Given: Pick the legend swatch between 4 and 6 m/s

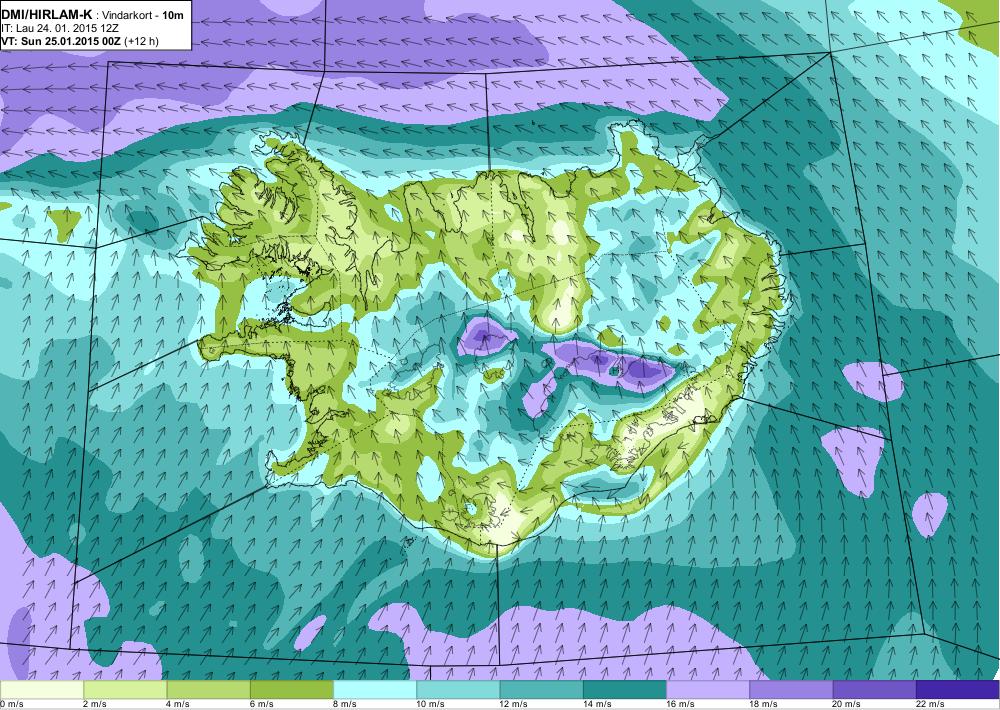Looking at the screenshot, I should (209, 690).
